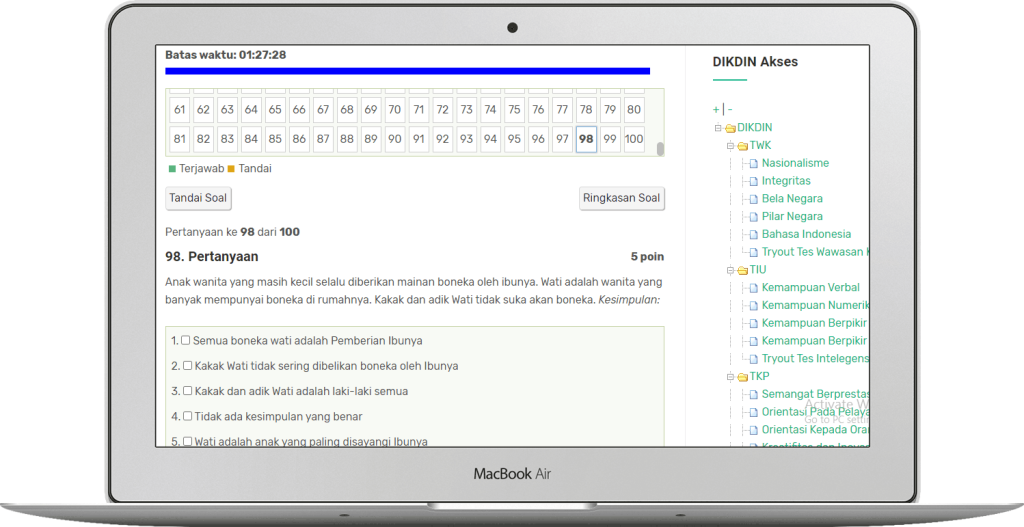Click the Bela Negara page icon
Image resolution: width=1024 pixels, height=527 pixels.
click(754, 199)
